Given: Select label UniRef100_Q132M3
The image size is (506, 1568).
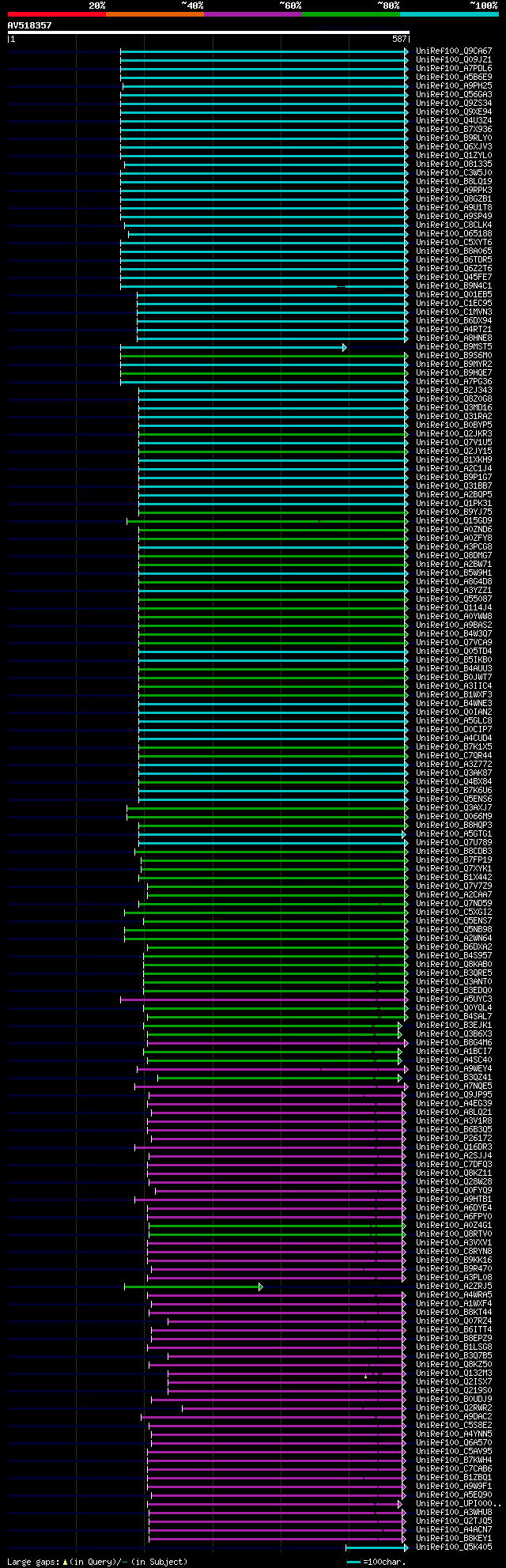Looking at the screenshot, I should pos(454,1373).
